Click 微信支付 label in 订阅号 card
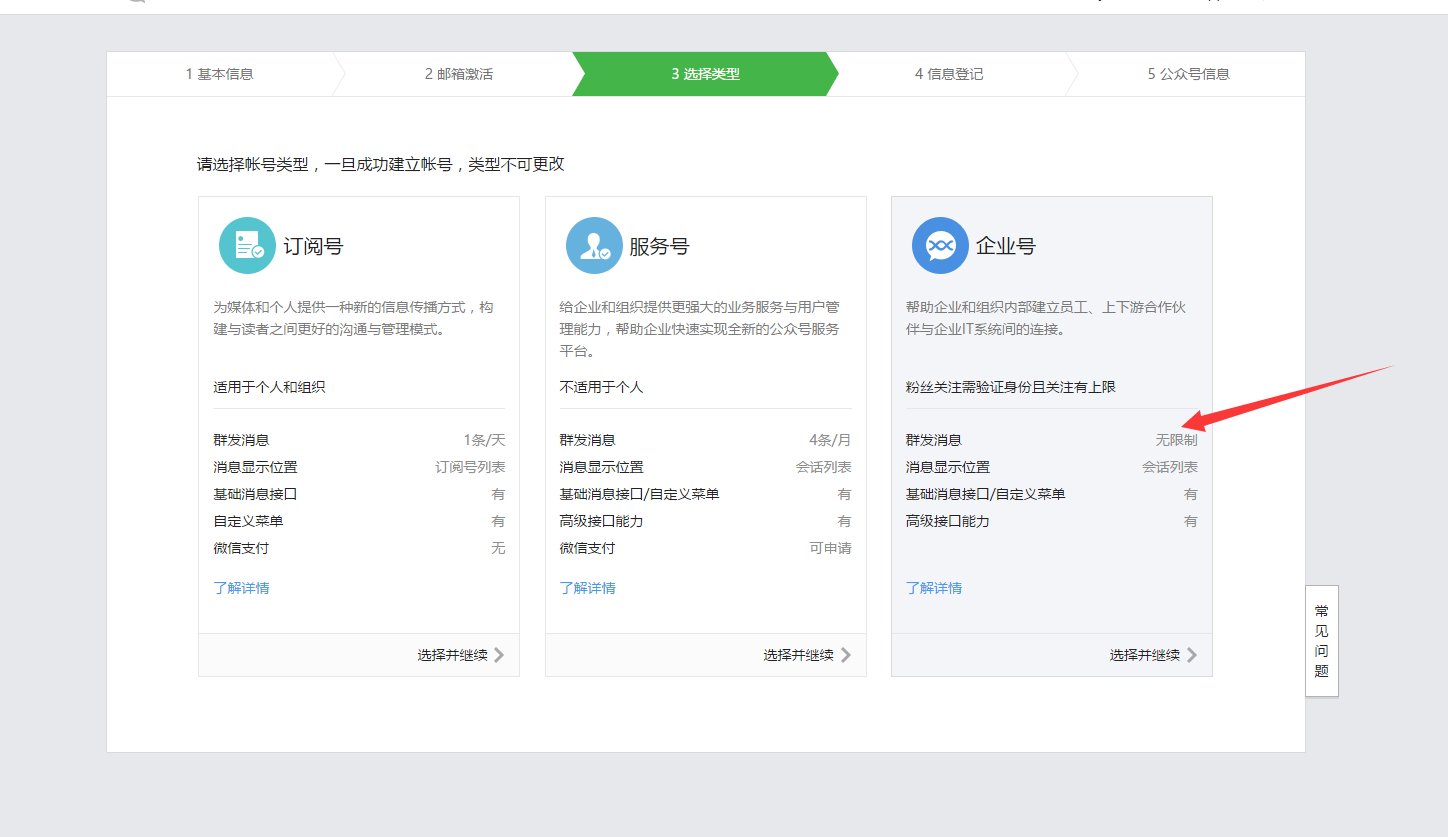This screenshot has width=1448, height=837. [241, 548]
